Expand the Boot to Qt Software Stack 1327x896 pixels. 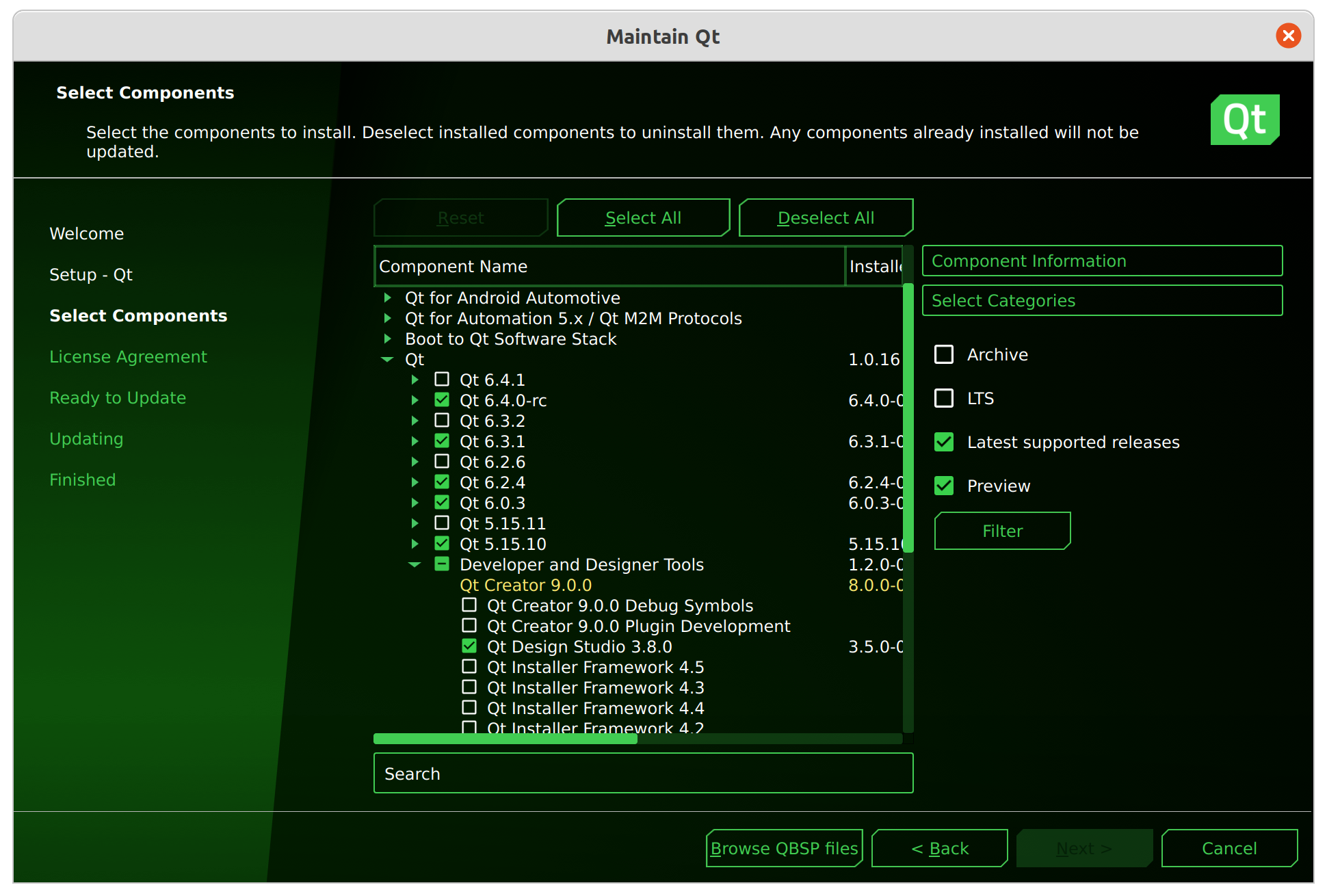(388, 339)
